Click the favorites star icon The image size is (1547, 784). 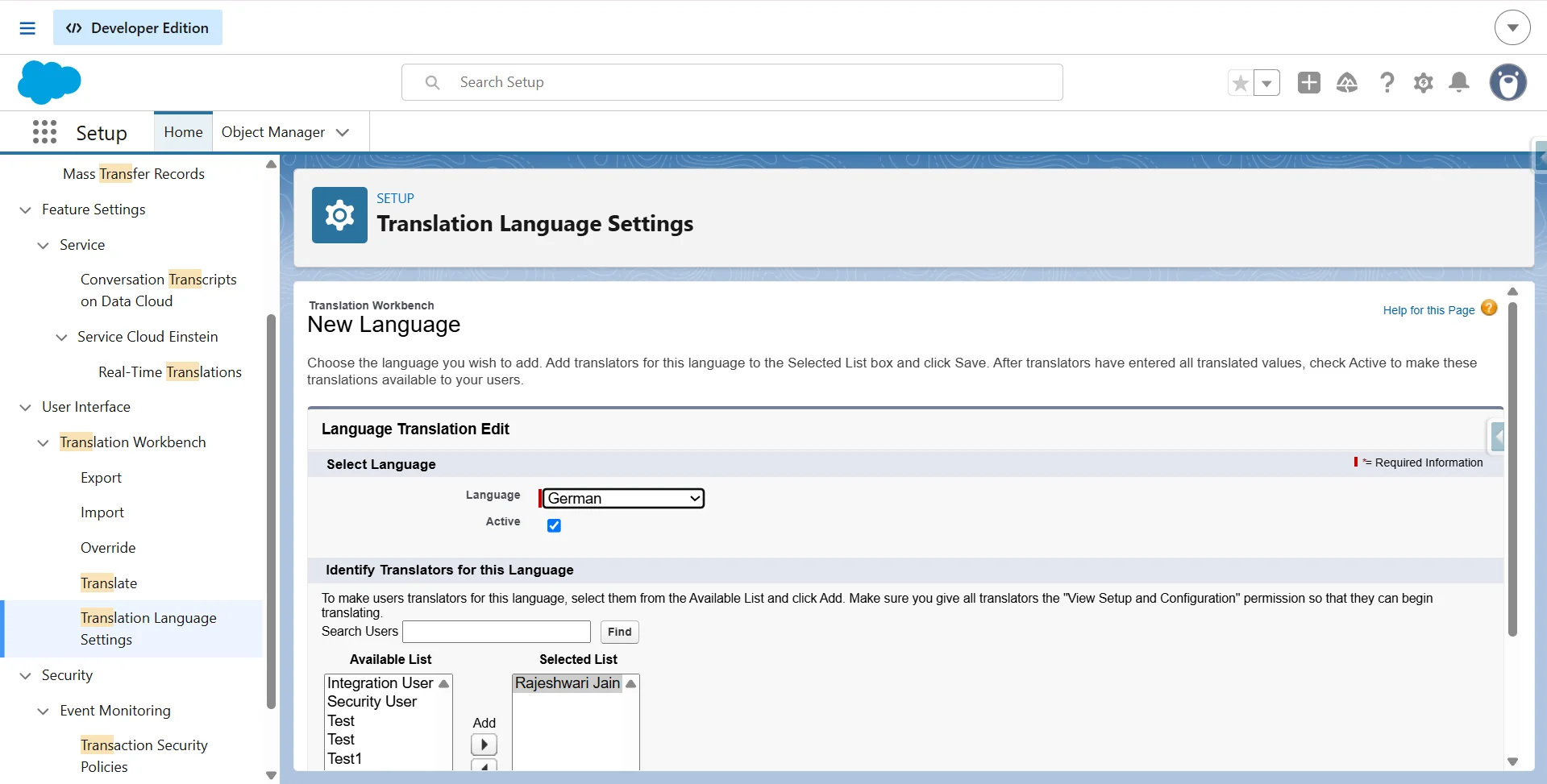[x=1241, y=82]
